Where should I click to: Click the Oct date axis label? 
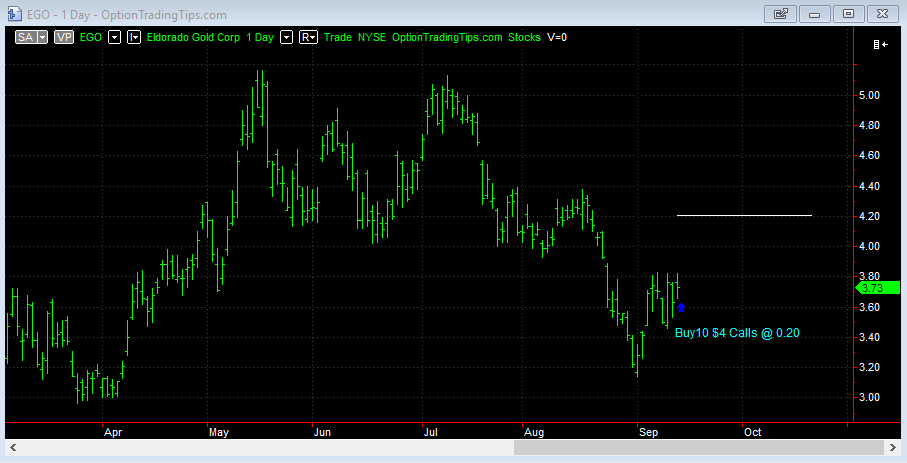click(x=753, y=433)
